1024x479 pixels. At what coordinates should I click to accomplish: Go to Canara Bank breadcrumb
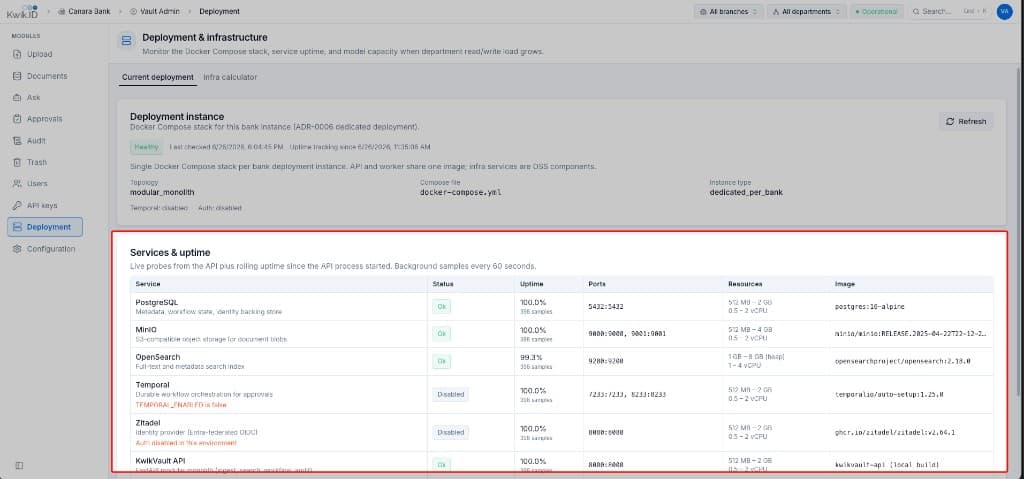(84, 11)
